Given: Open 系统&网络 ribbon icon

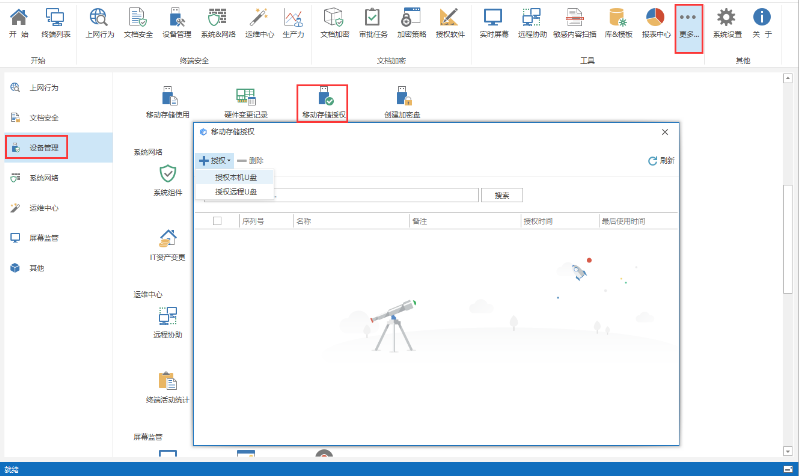Looking at the screenshot, I should (x=218, y=23).
